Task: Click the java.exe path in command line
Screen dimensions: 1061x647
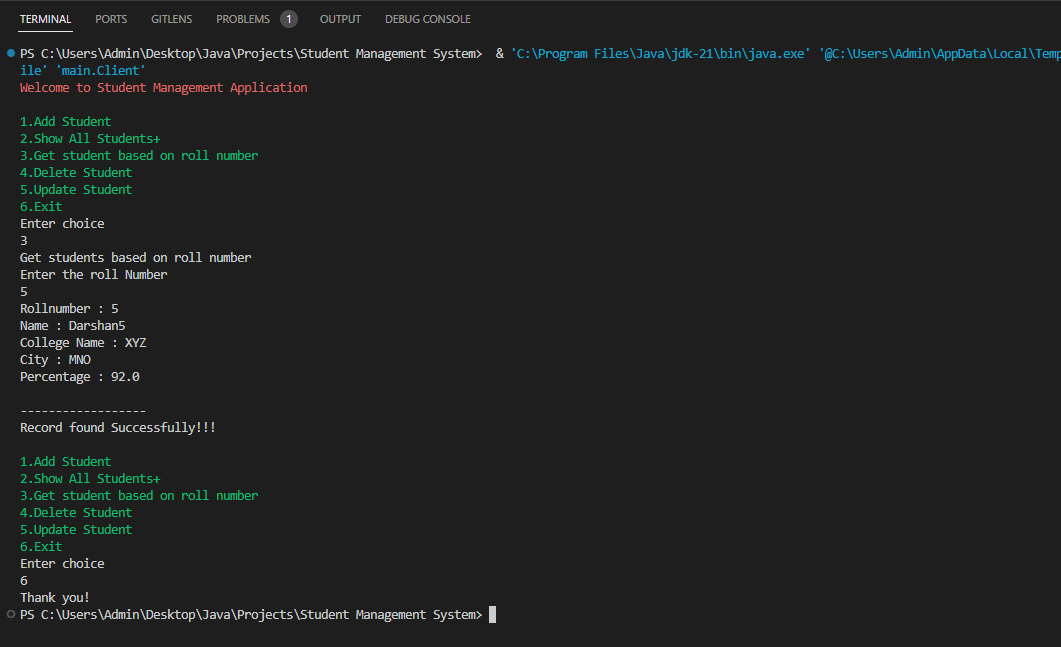Action: tap(660, 53)
